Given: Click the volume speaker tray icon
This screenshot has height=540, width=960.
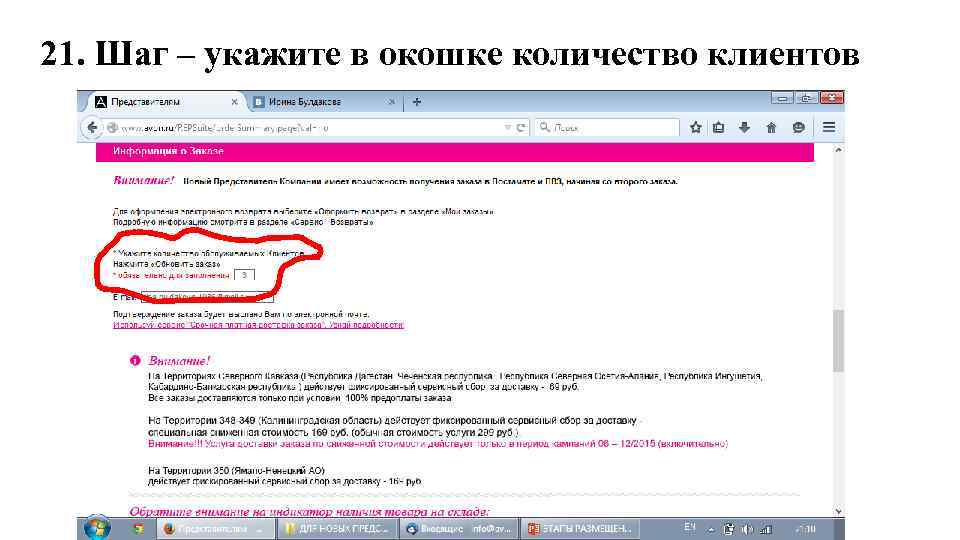Looking at the screenshot, I should (x=747, y=529).
